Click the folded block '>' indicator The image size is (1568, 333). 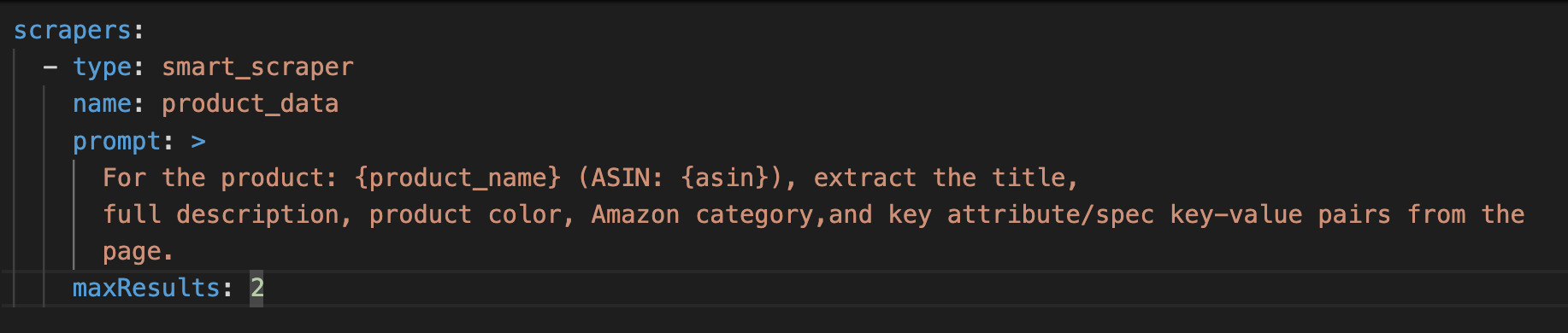198,142
